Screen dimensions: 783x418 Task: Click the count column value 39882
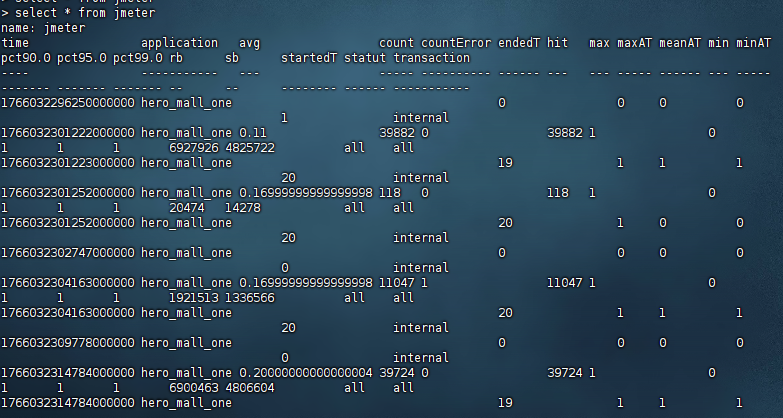tap(396, 133)
